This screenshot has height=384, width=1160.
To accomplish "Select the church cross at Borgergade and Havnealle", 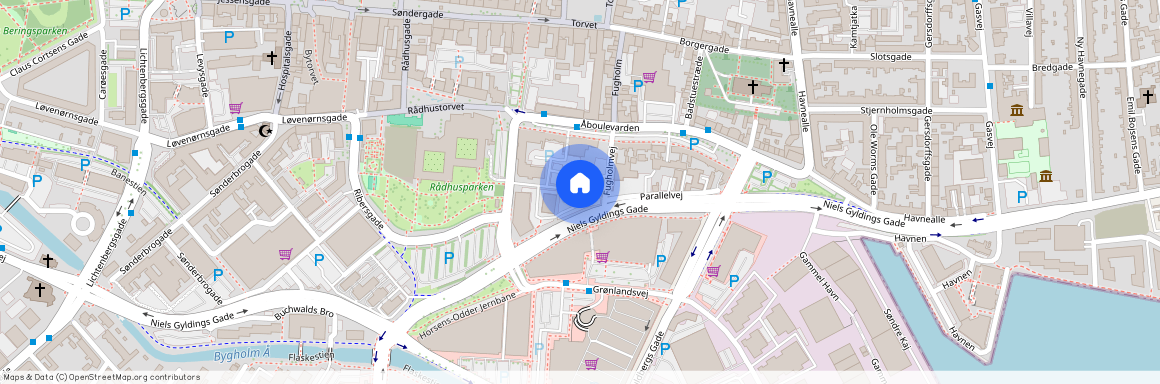I will tap(783, 64).
